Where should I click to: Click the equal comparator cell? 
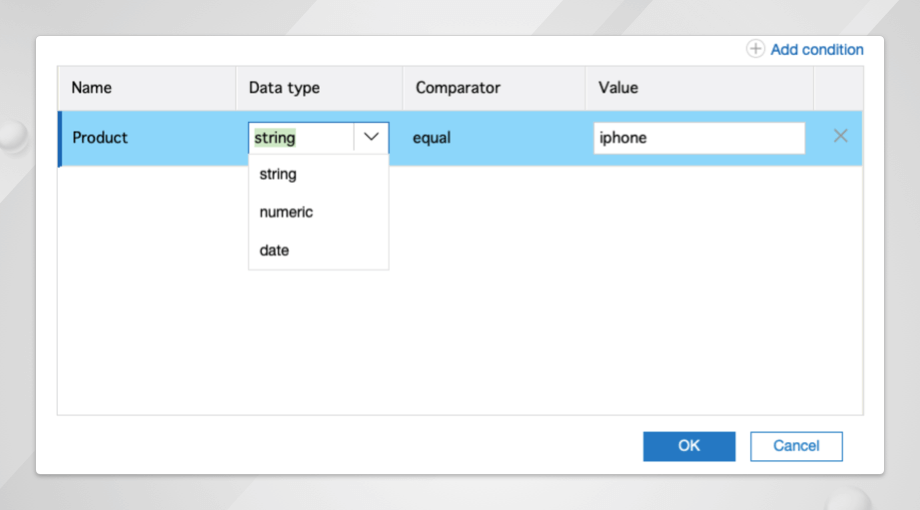pos(432,137)
